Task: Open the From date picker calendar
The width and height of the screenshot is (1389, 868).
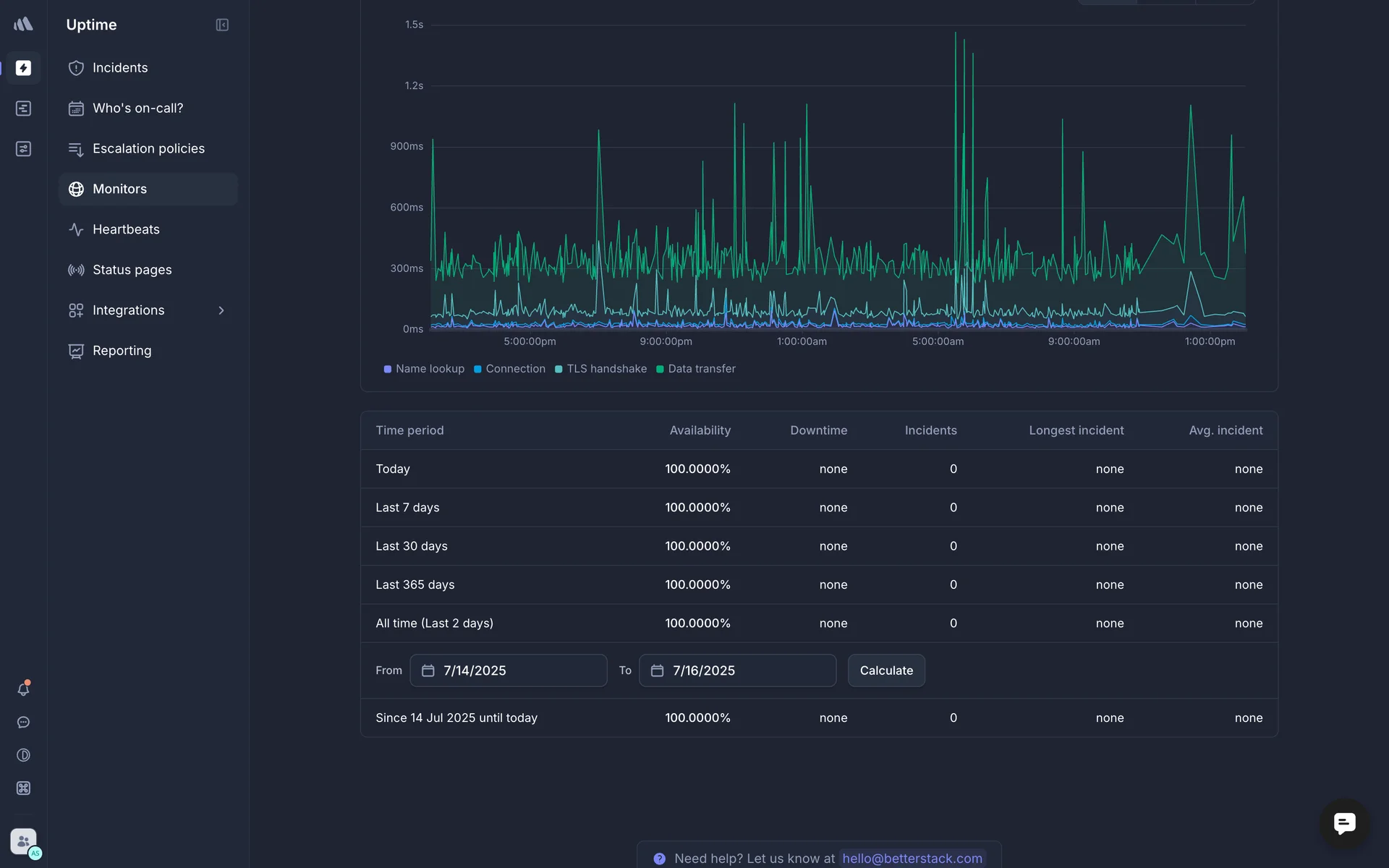Action: pos(428,671)
